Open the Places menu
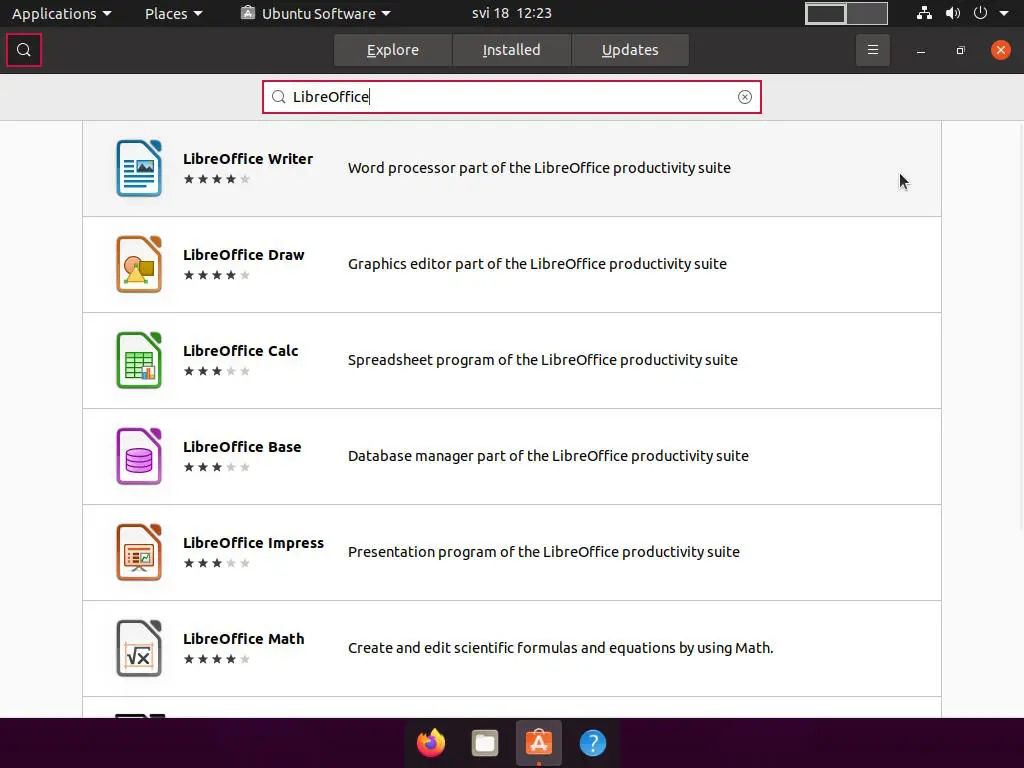Image resolution: width=1024 pixels, height=768 pixels. [x=174, y=13]
